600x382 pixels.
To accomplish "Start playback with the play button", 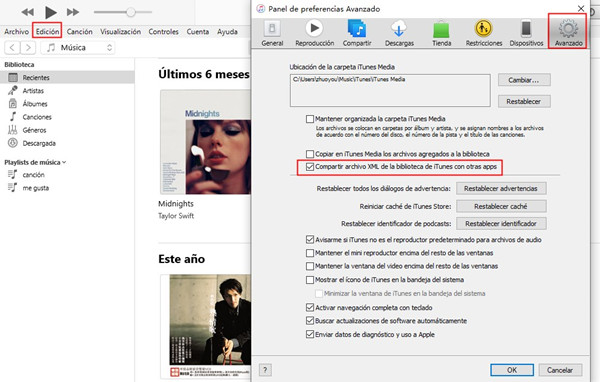I will point(51,12).
